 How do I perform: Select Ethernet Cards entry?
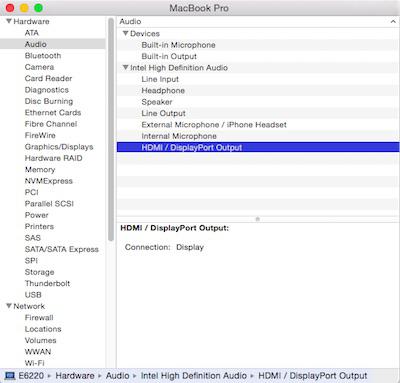(53, 113)
